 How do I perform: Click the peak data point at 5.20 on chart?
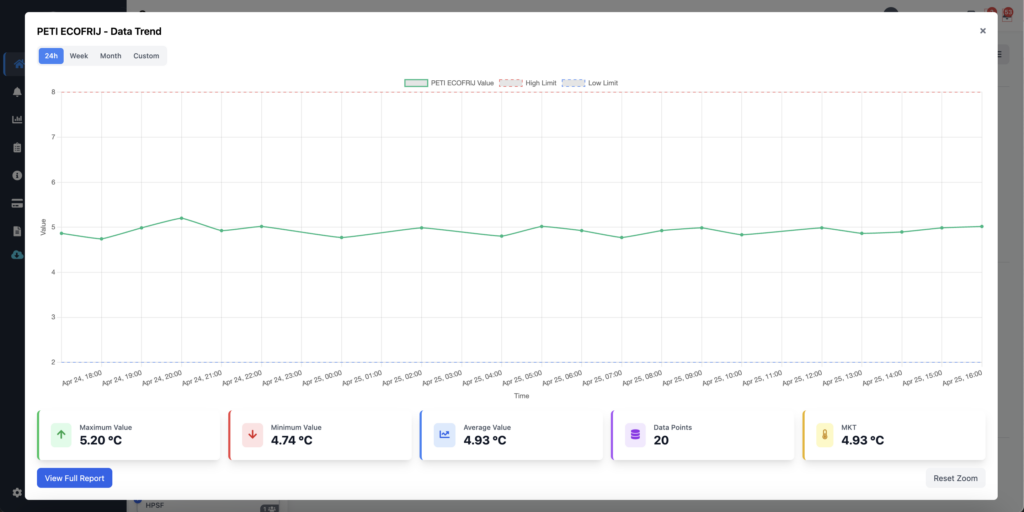[181, 218]
